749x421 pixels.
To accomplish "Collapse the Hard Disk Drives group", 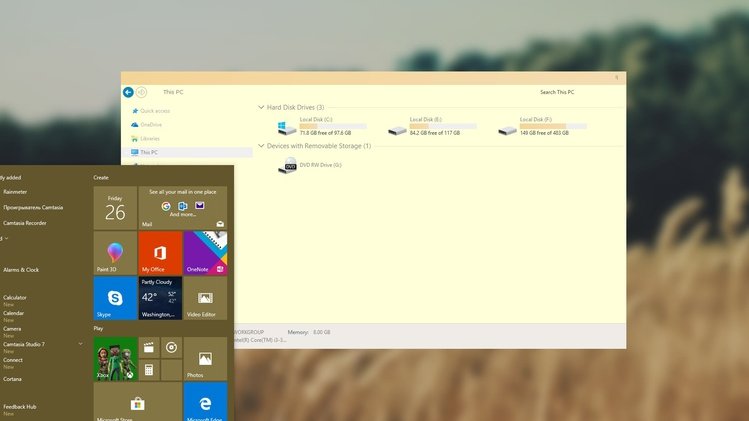I will pyautogui.click(x=261, y=108).
